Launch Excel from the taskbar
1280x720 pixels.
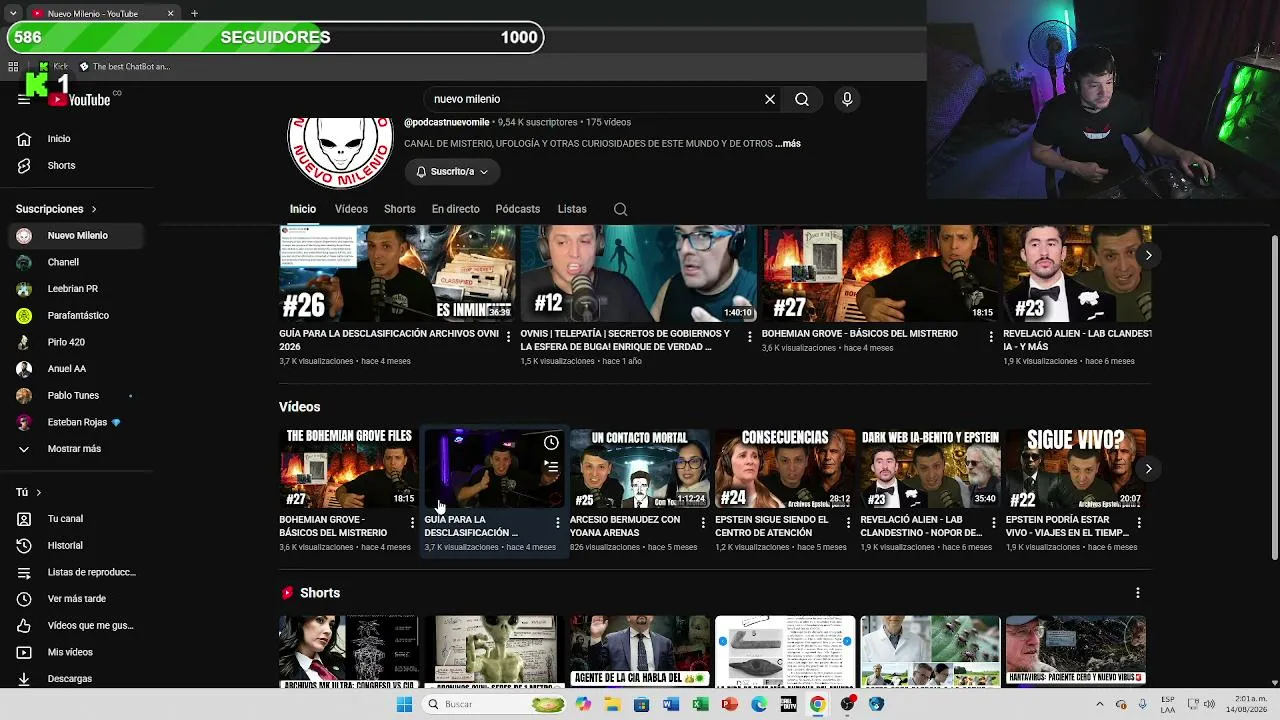click(700, 704)
